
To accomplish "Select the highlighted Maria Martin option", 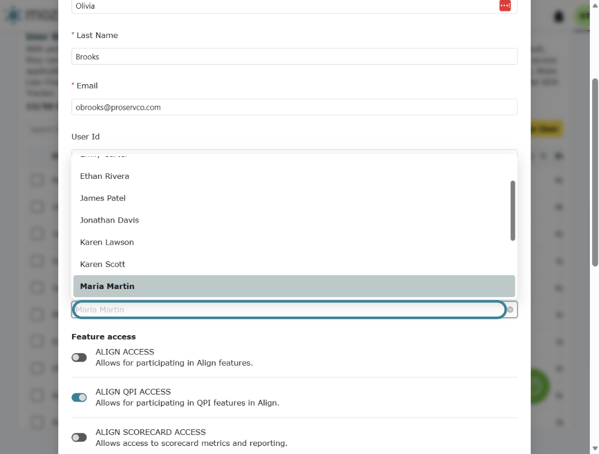I will coord(294,286).
